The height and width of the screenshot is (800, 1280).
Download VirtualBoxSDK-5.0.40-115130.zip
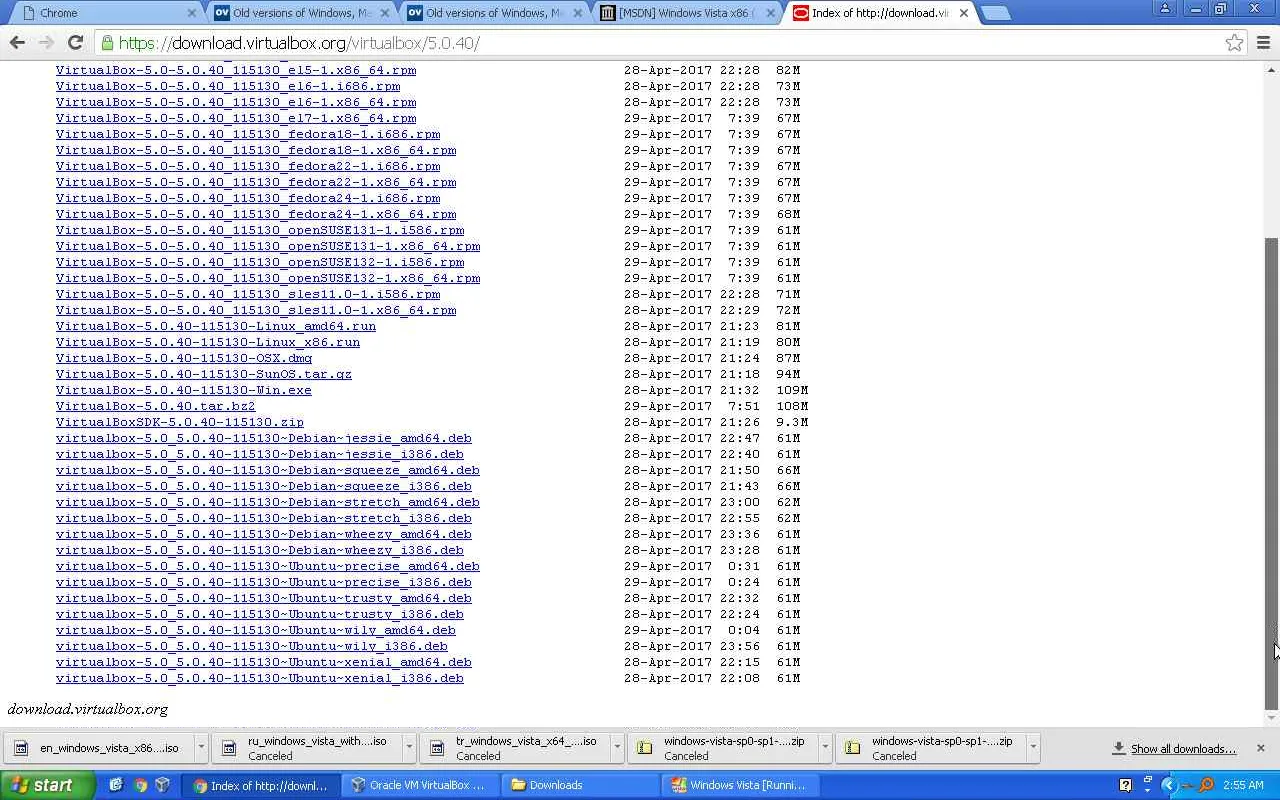click(180, 422)
